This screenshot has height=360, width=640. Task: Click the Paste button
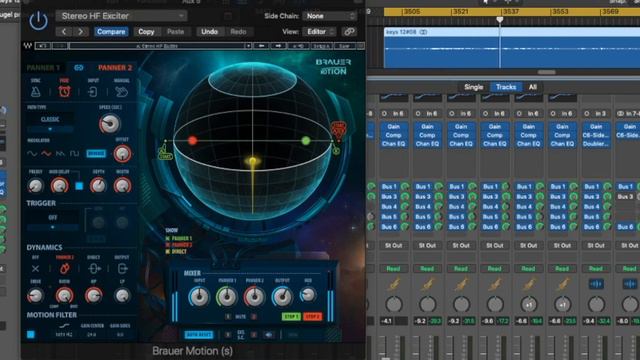pyautogui.click(x=176, y=31)
